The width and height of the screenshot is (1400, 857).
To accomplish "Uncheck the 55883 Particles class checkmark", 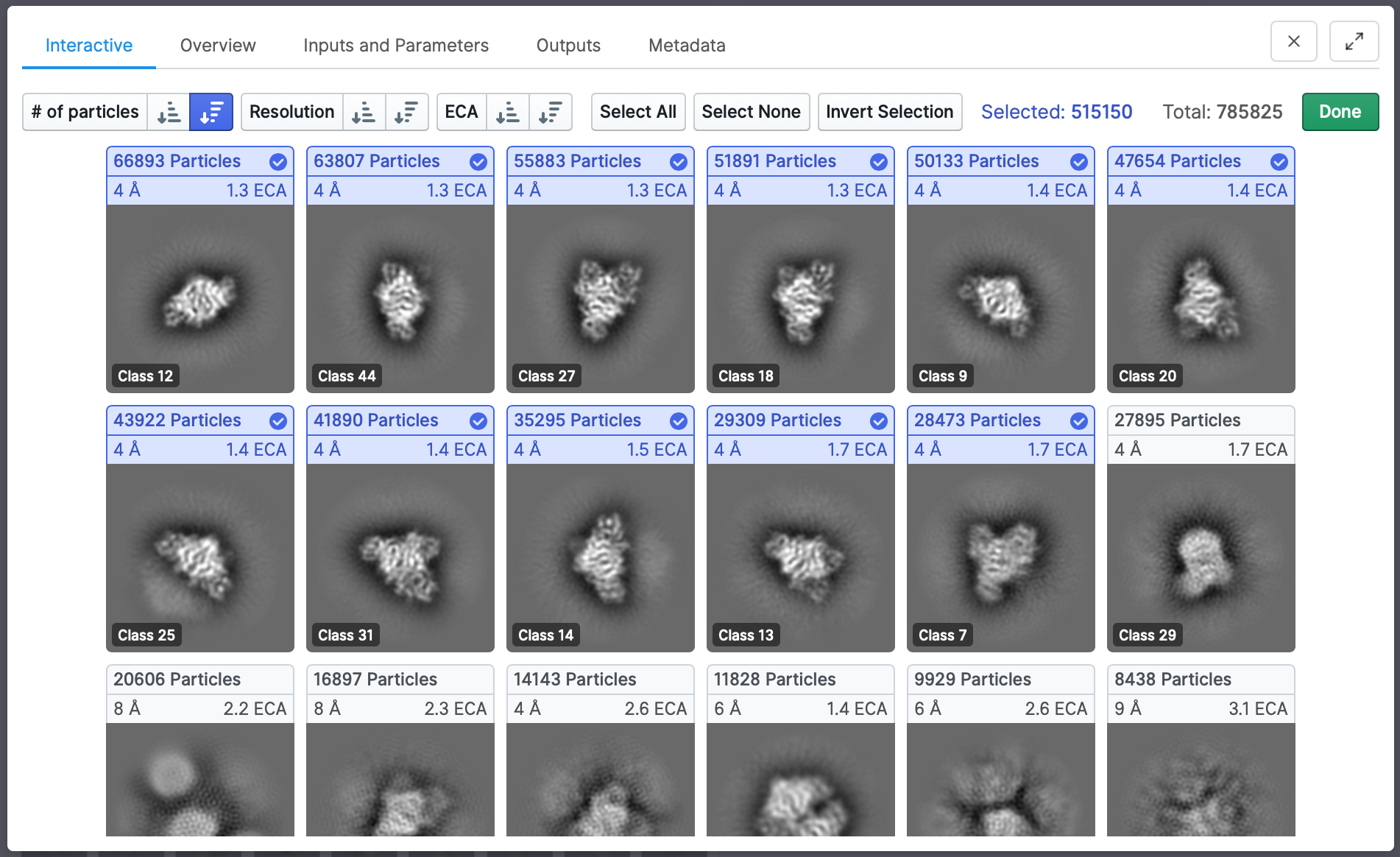I will point(679,162).
